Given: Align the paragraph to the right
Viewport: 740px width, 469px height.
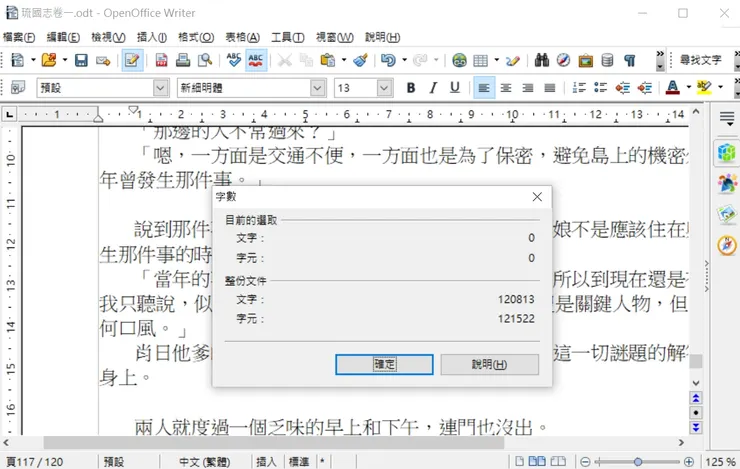Looking at the screenshot, I should pos(528,88).
